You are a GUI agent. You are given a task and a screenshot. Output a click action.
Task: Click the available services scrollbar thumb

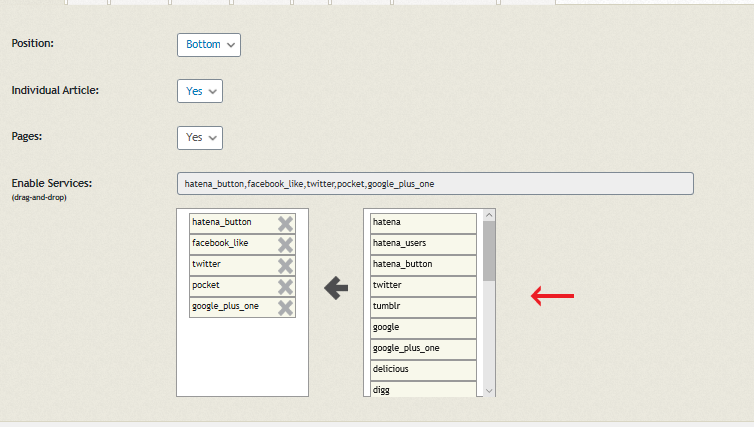pos(489,251)
